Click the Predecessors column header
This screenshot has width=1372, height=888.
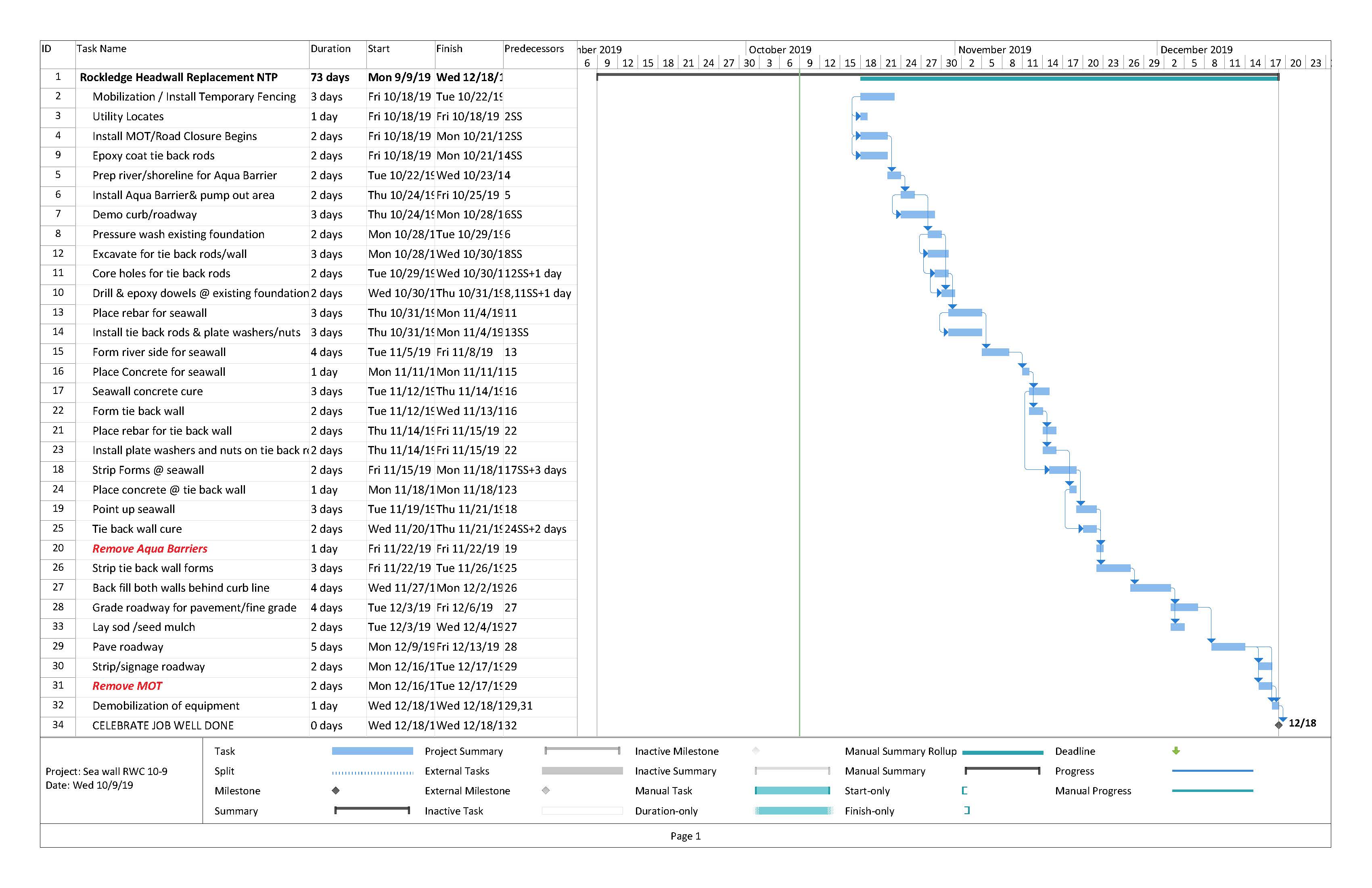coord(534,49)
